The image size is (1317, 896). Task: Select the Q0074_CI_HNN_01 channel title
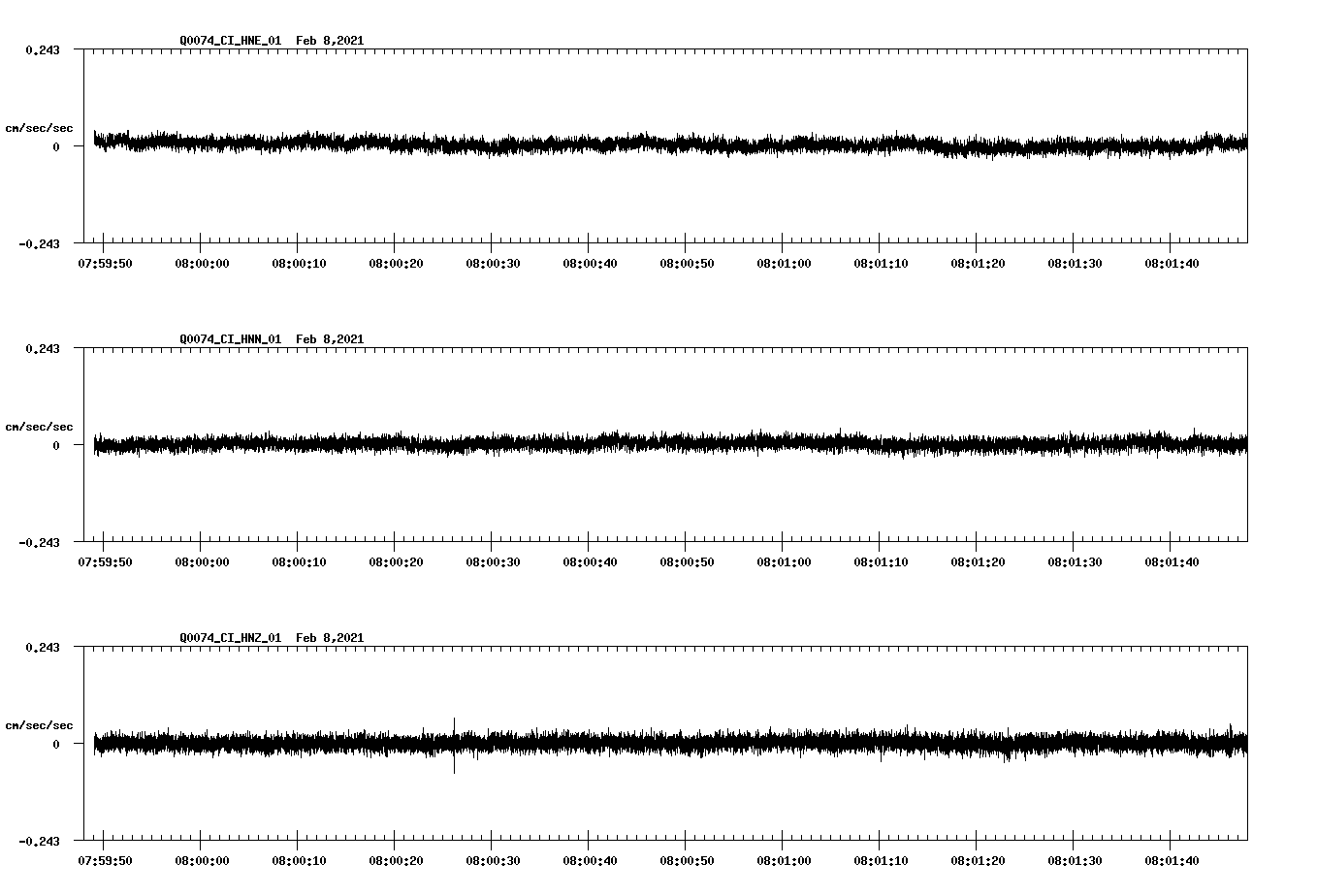pyautogui.click(x=229, y=338)
